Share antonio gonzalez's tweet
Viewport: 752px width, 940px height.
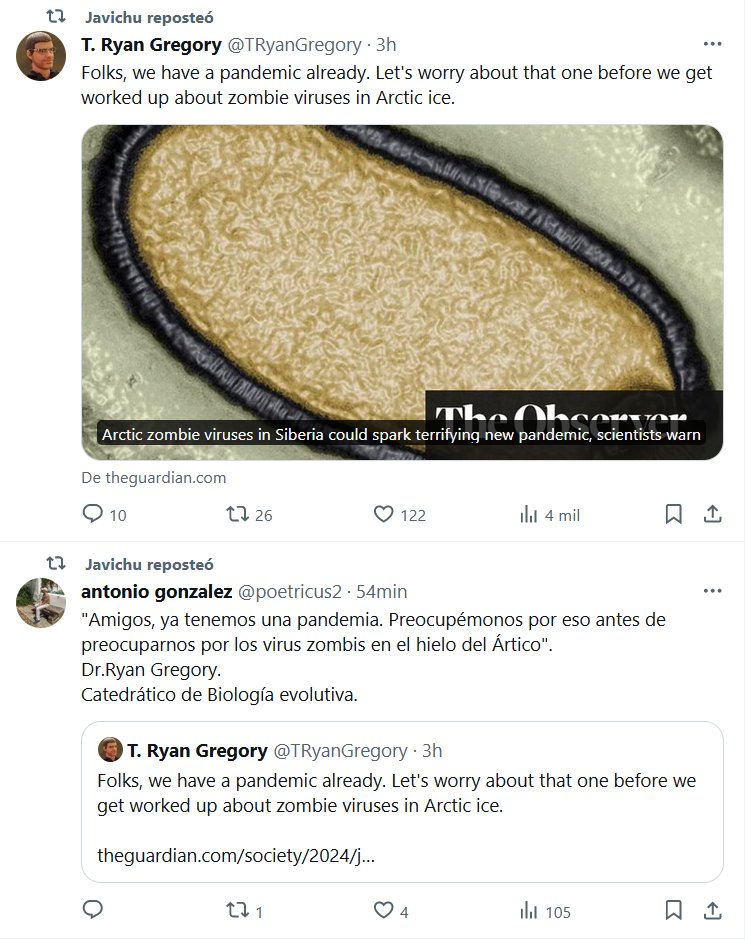pyautogui.click(x=713, y=910)
